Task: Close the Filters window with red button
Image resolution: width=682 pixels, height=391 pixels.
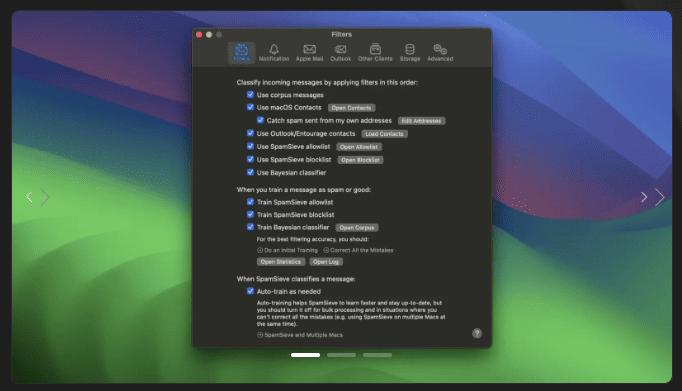Action: (199, 34)
